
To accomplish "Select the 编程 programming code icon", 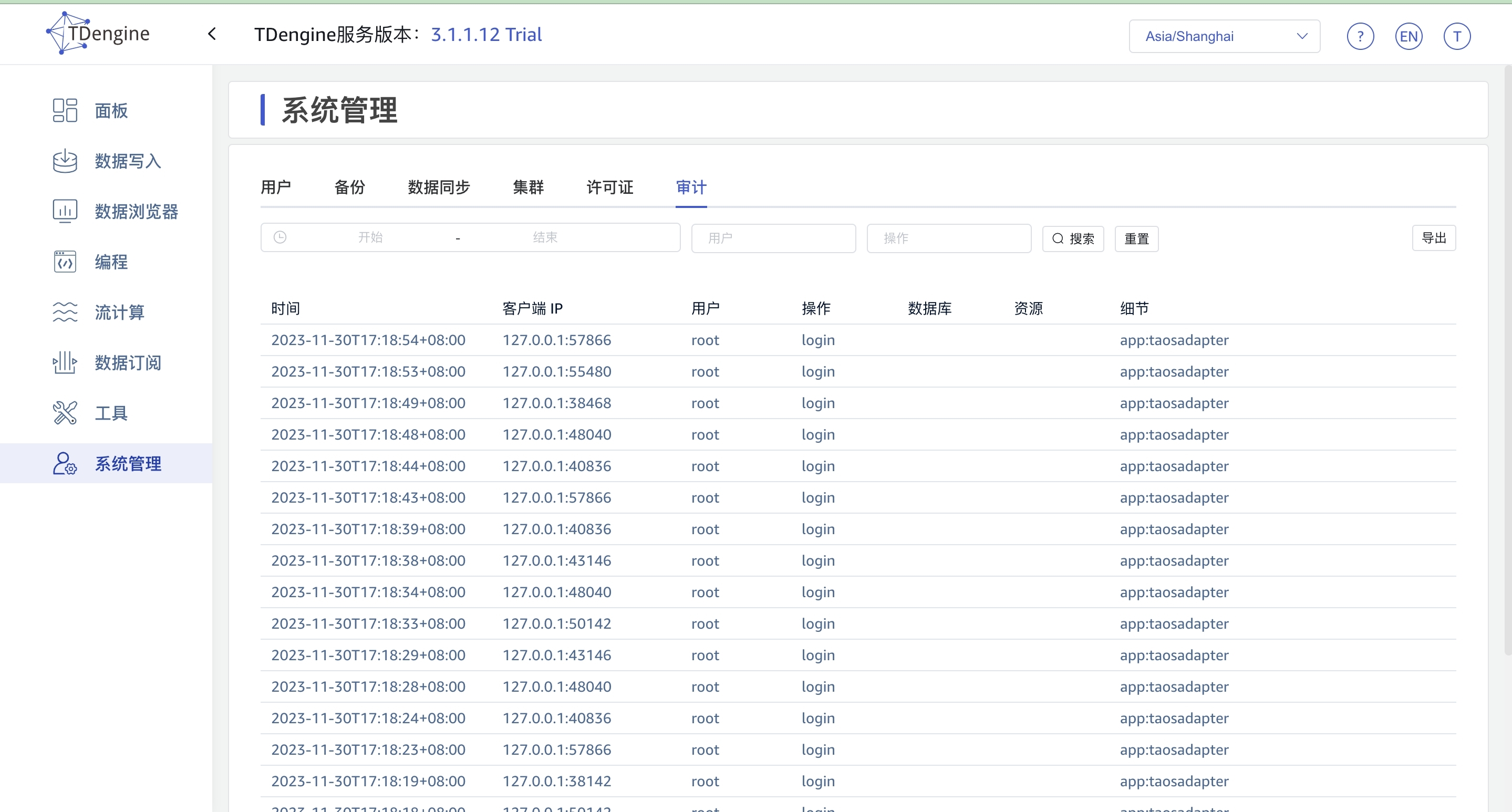I will (65, 262).
